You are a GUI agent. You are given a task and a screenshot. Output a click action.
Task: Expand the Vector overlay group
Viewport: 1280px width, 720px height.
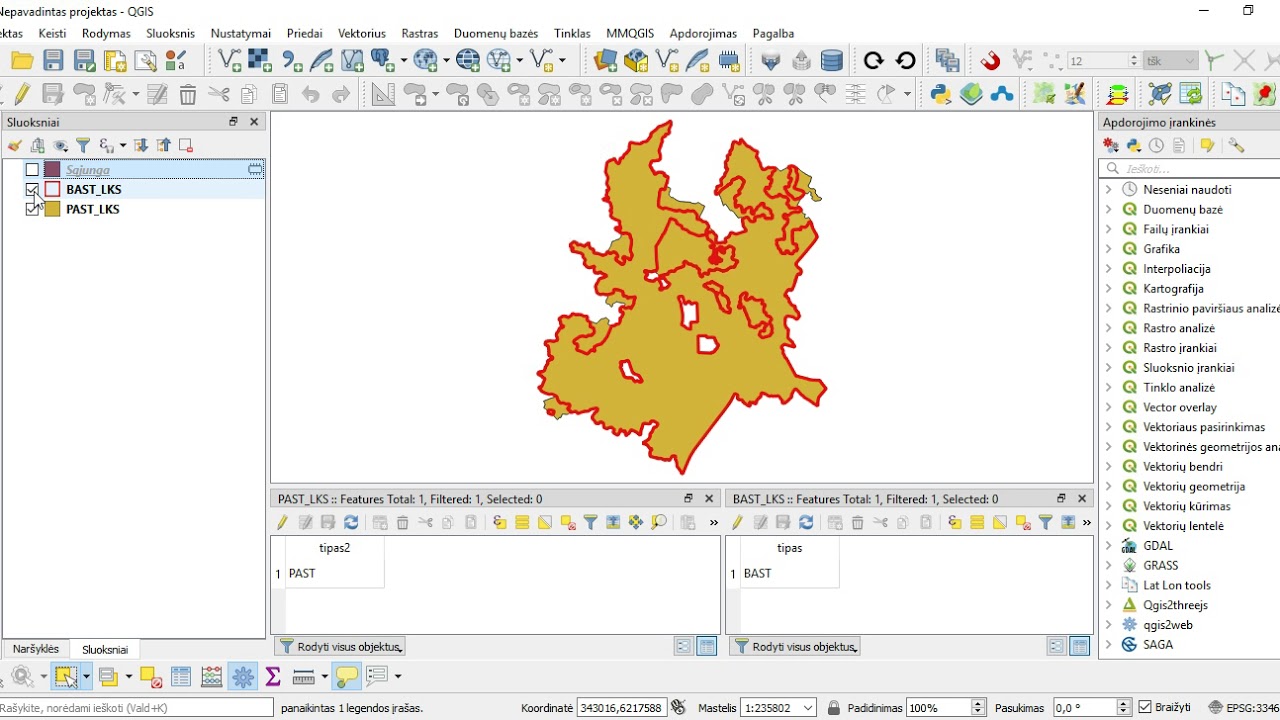point(1108,407)
